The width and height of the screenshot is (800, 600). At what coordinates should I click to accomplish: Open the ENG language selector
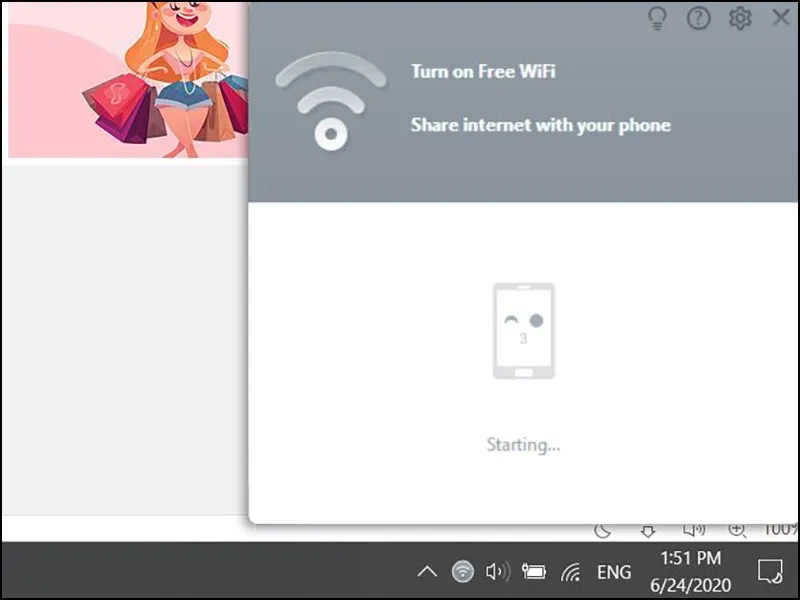point(613,571)
